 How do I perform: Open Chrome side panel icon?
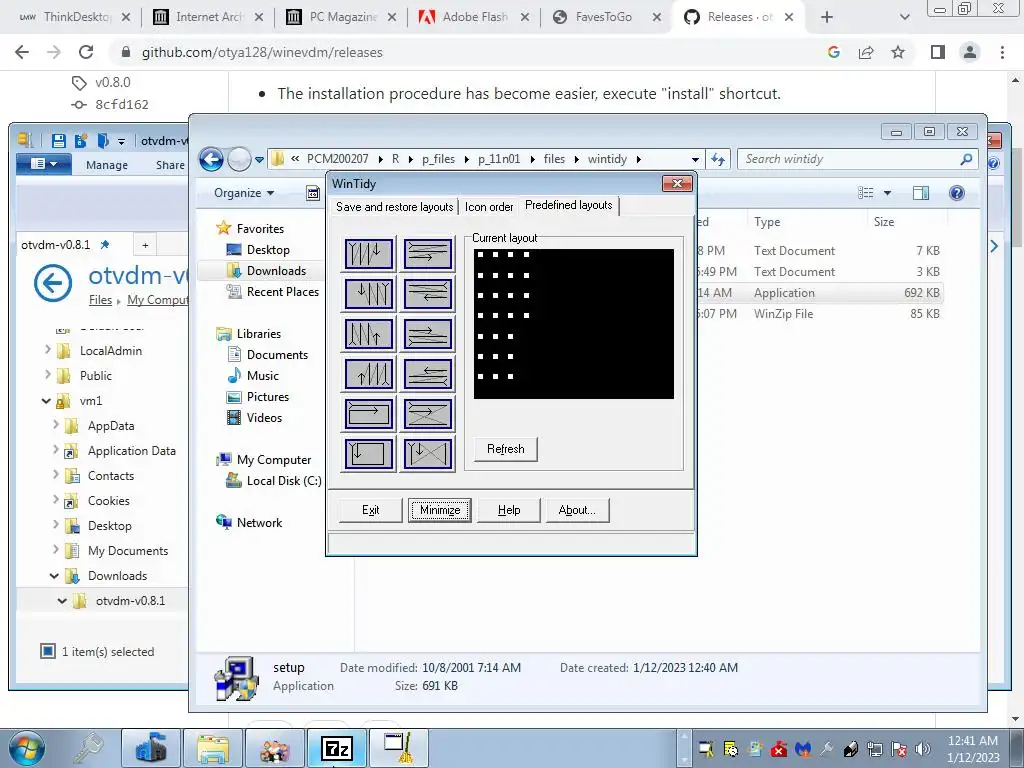point(938,52)
